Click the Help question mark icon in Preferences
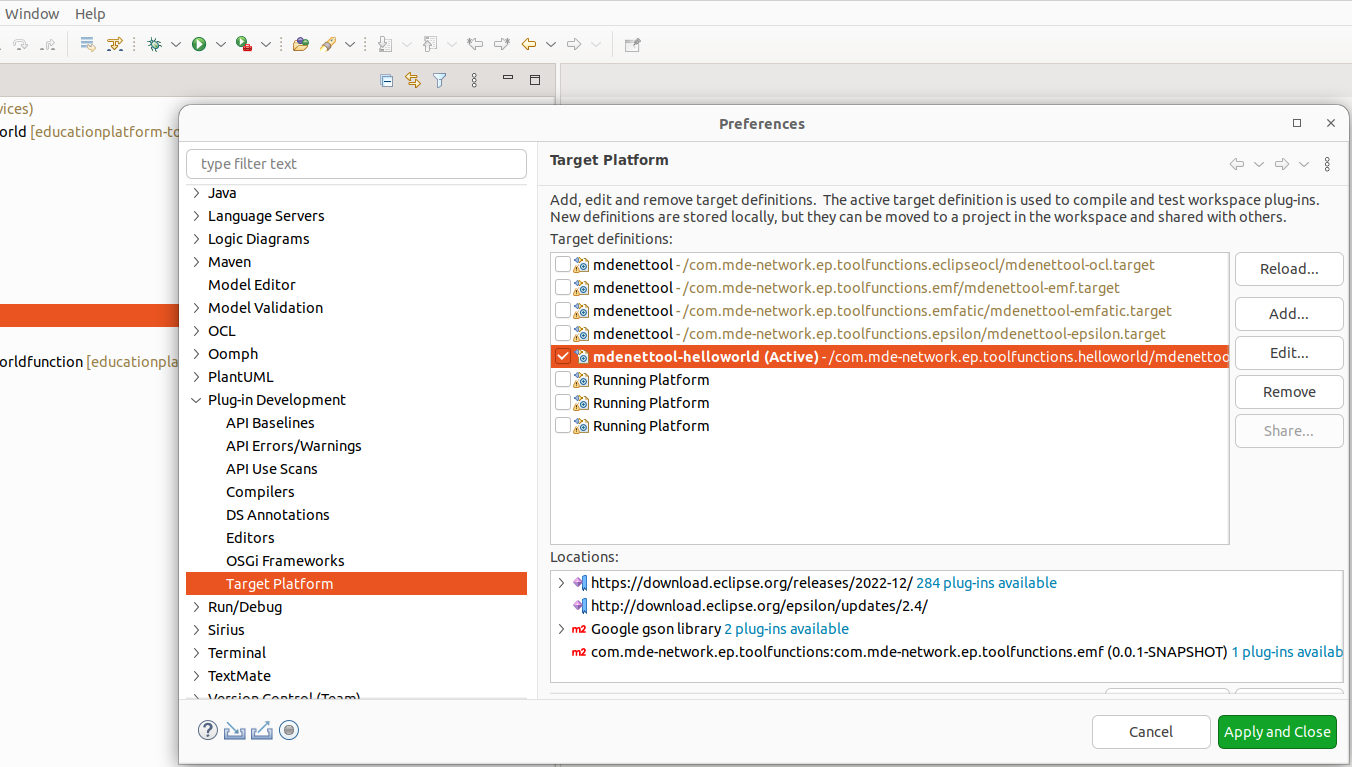1352x767 pixels. (x=208, y=730)
